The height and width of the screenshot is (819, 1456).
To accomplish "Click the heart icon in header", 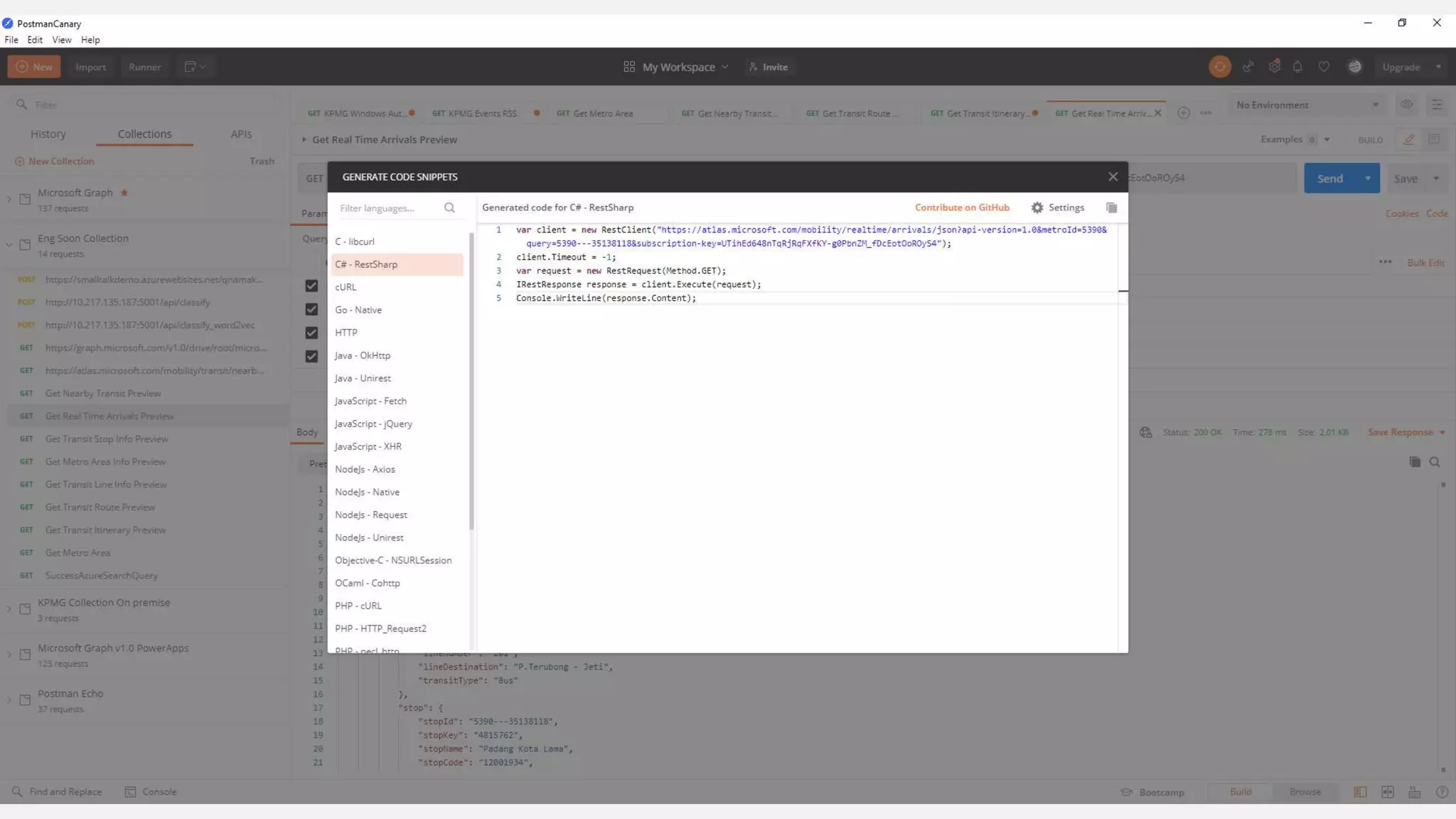I will tap(1324, 67).
